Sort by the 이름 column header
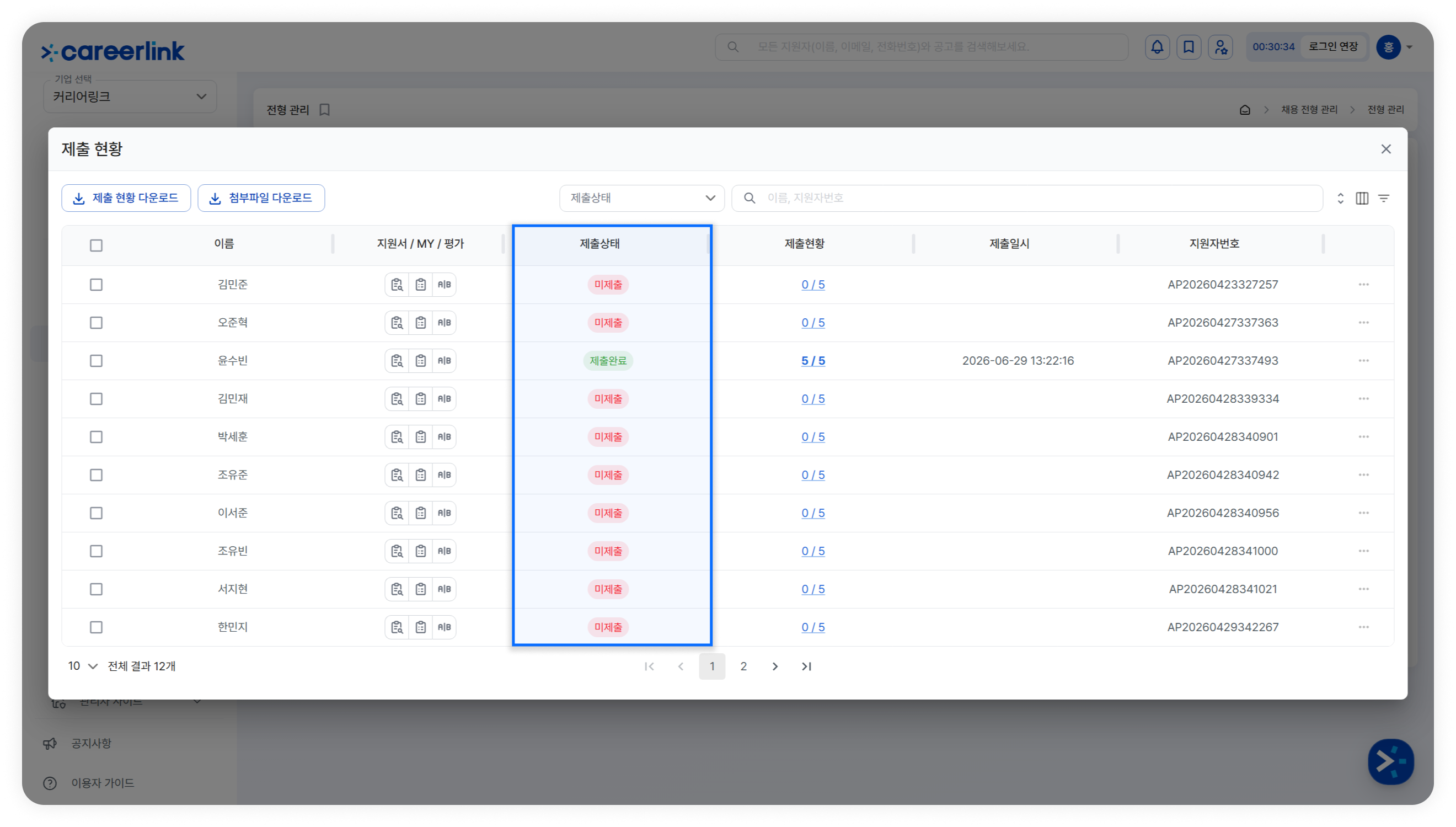This screenshot has width=1456, height=827. 224,244
